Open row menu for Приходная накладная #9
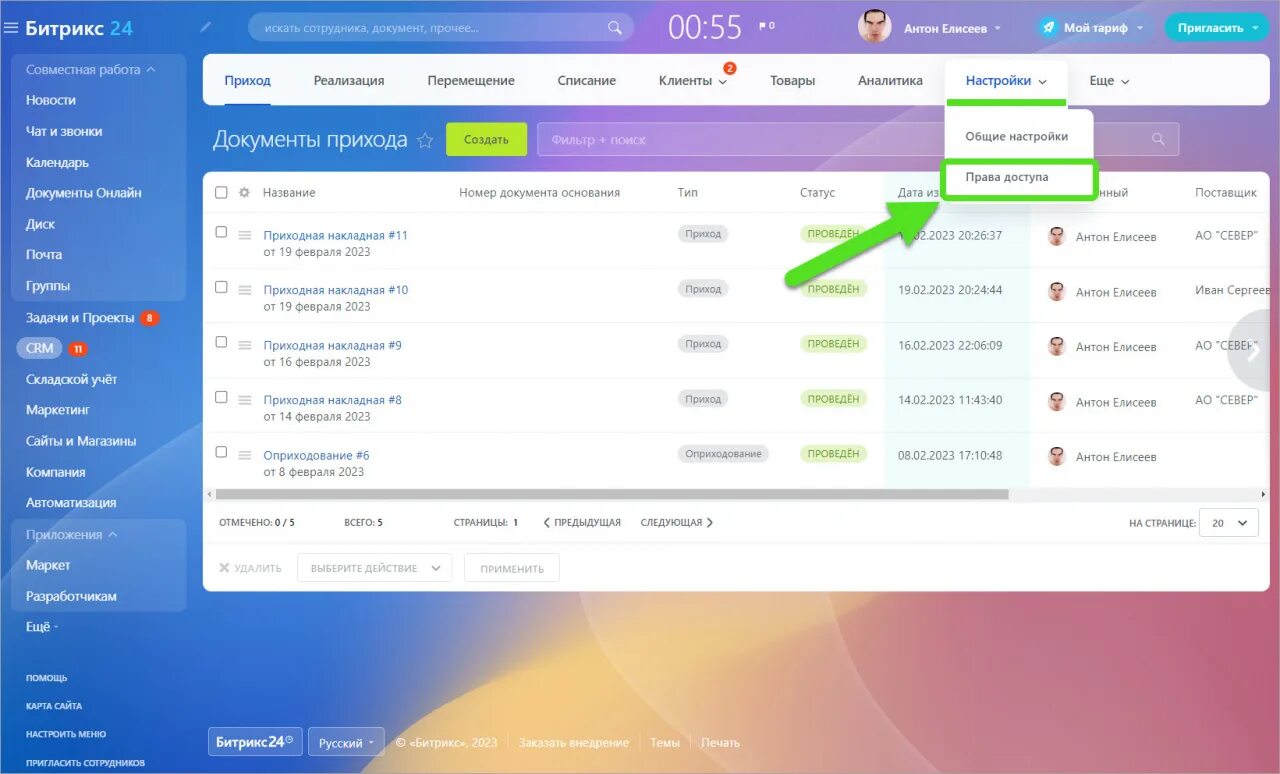 (245, 344)
